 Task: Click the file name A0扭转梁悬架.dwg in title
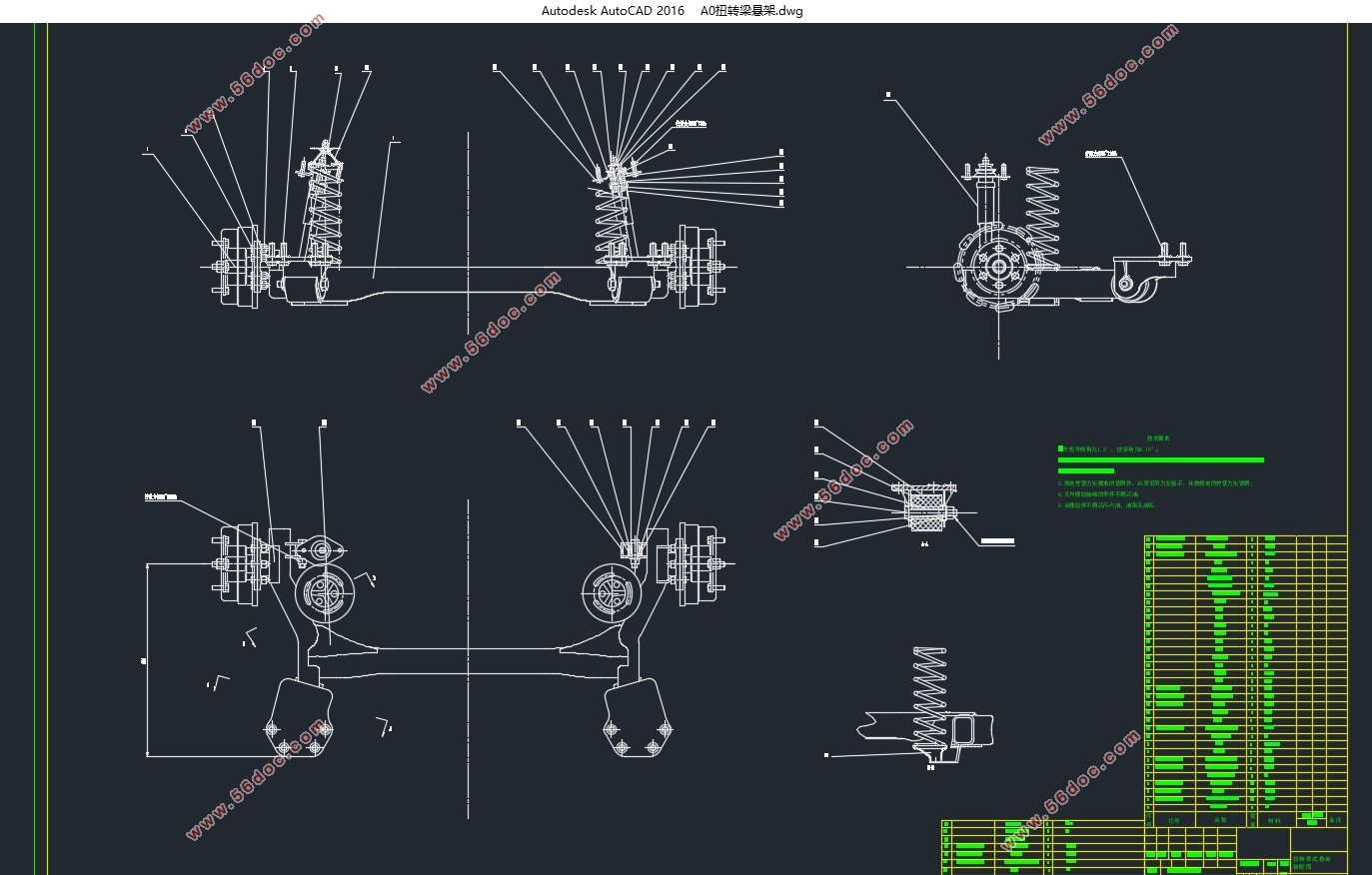click(x=750, y=11)
